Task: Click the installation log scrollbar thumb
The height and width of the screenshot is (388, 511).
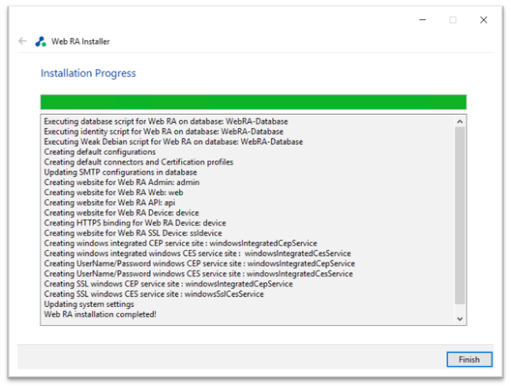Action: (460, 215)
